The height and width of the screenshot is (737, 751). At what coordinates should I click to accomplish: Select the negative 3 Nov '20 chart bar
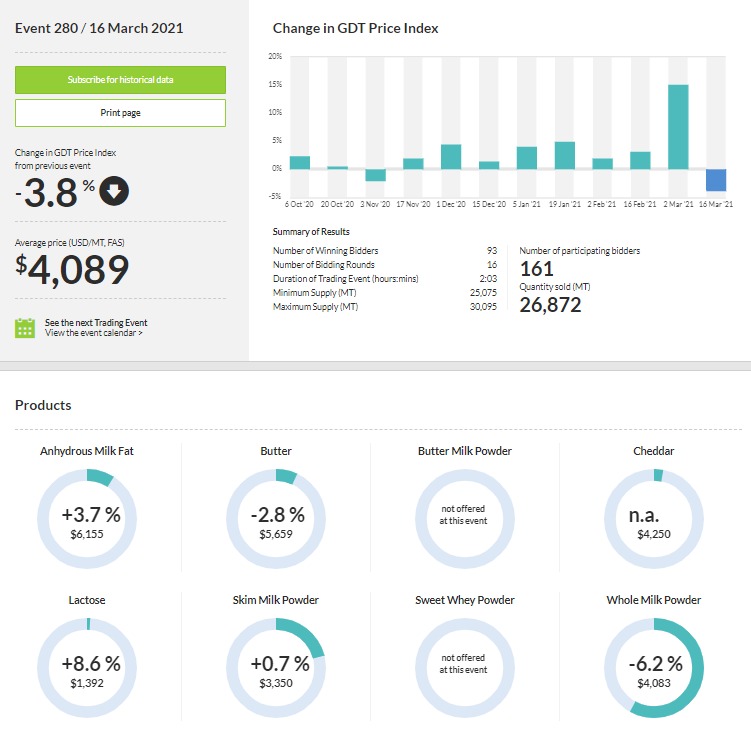[x=375, y=175]
